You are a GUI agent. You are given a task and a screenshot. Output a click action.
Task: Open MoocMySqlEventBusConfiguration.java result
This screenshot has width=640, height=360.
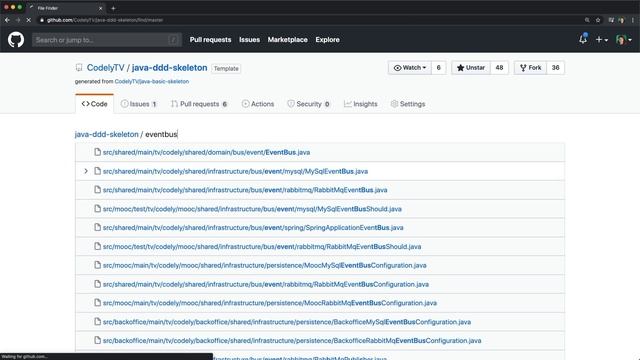(264, 265)
